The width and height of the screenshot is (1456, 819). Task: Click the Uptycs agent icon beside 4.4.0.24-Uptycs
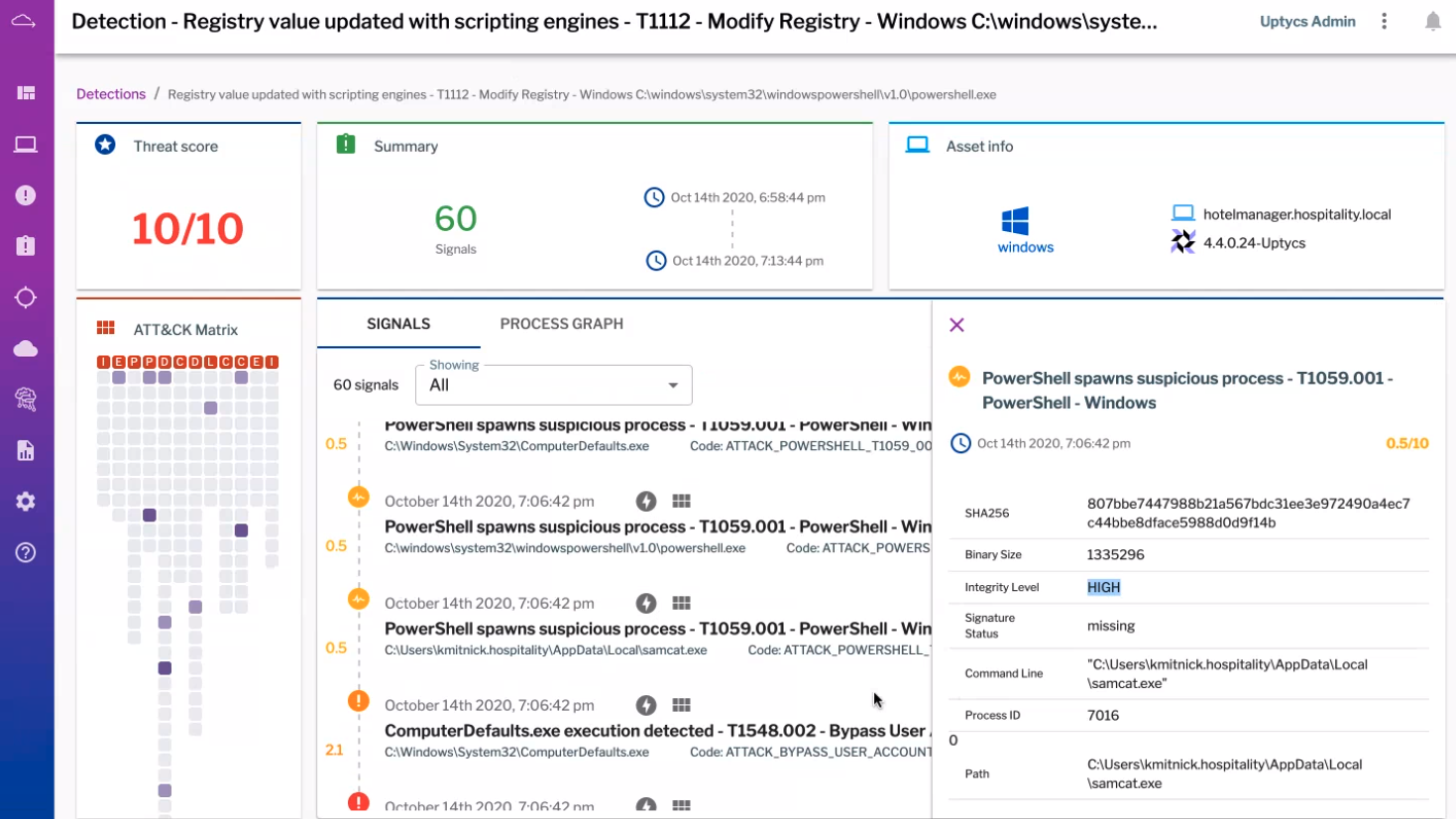[1183, 242]
